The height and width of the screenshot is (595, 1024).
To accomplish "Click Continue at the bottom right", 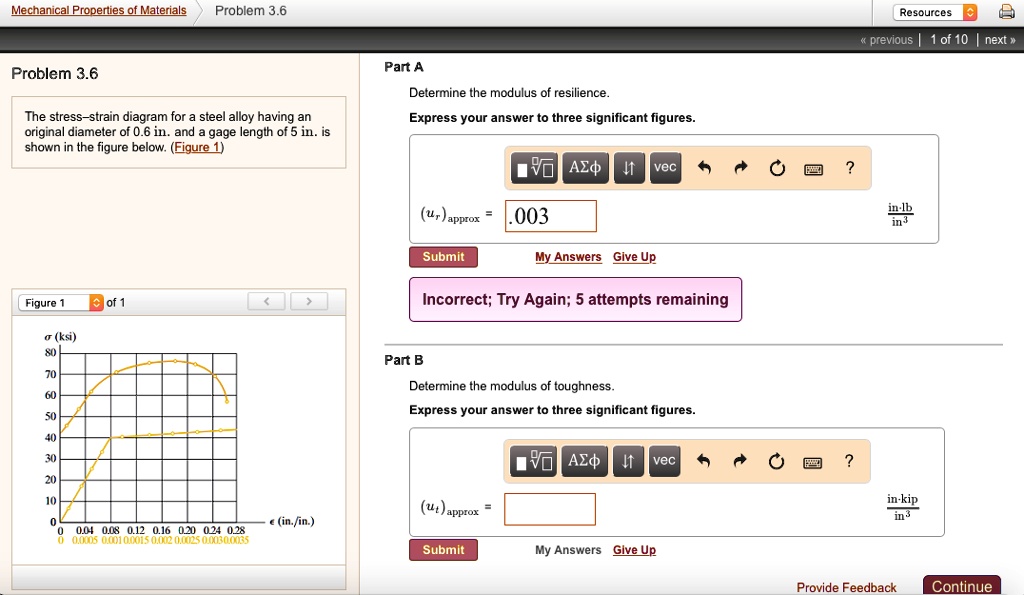I will (961, 584).
